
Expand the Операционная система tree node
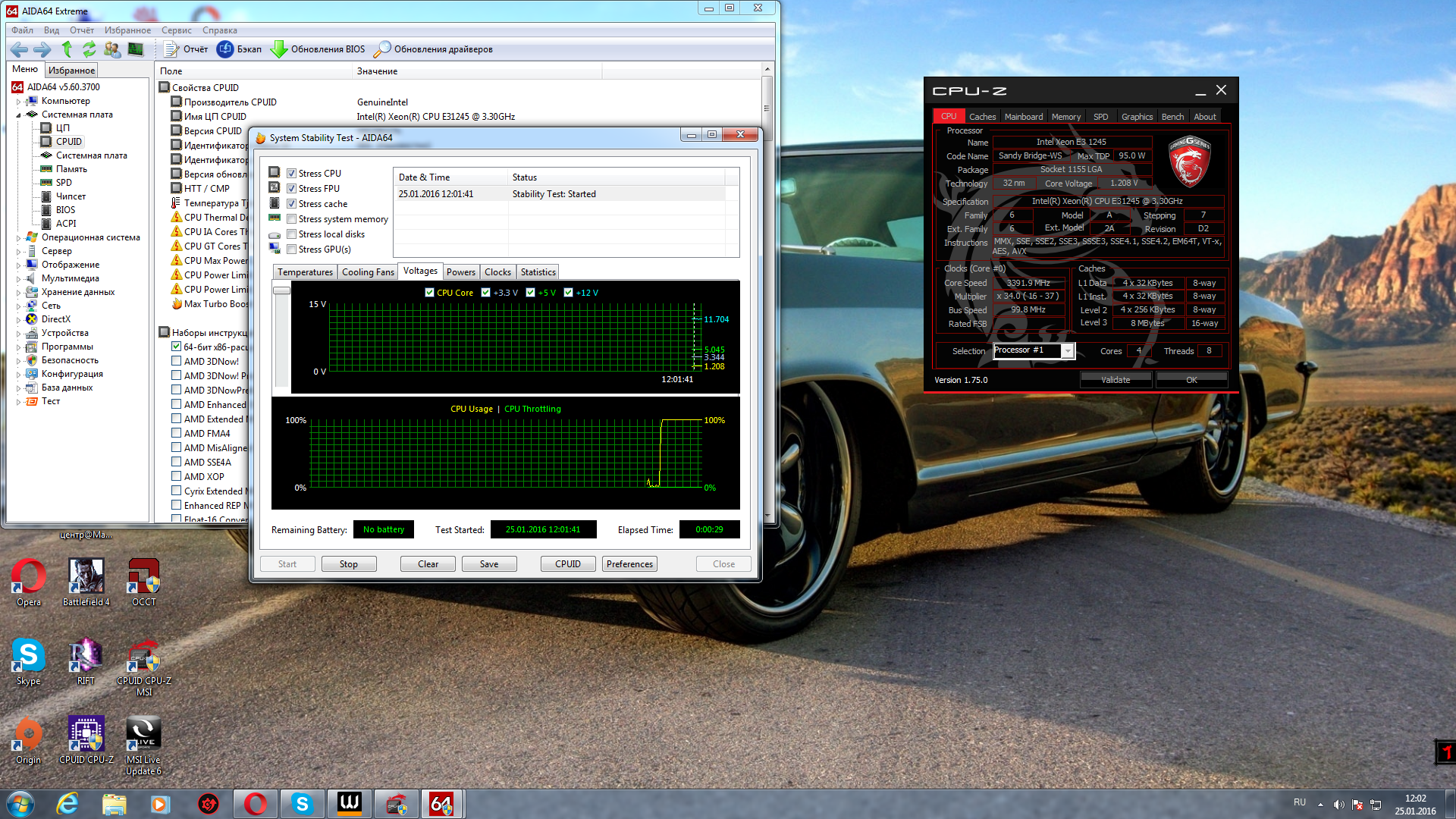tap(18, 238)
